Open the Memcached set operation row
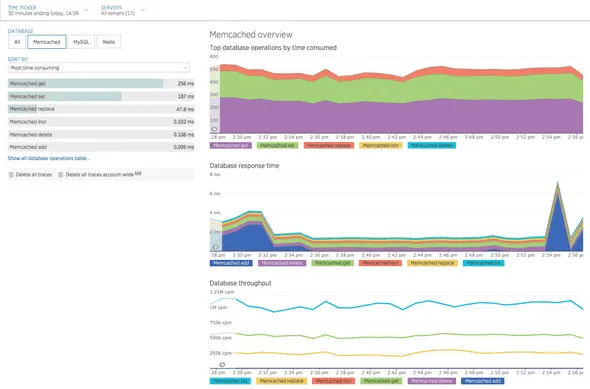 click(101, 96)
